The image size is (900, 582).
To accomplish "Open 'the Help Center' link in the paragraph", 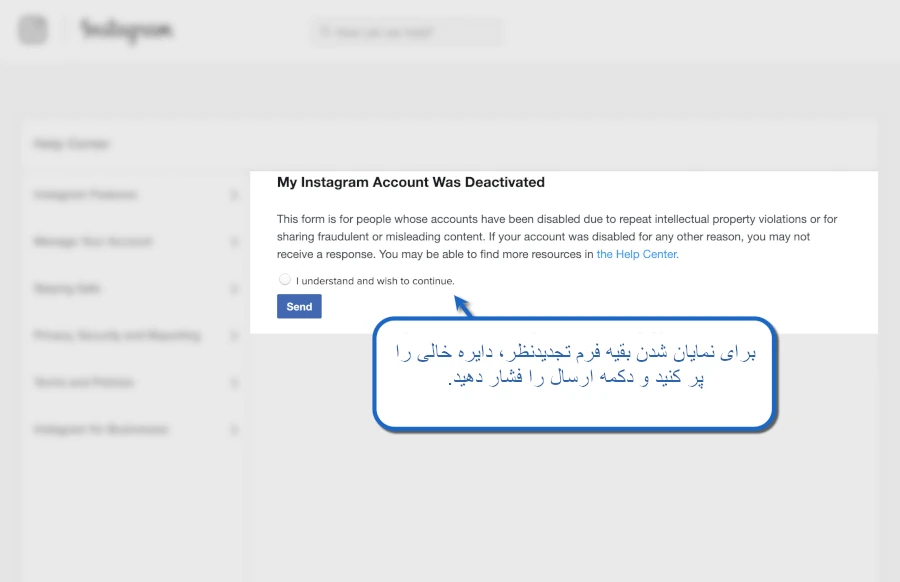I will click(637, 254).
